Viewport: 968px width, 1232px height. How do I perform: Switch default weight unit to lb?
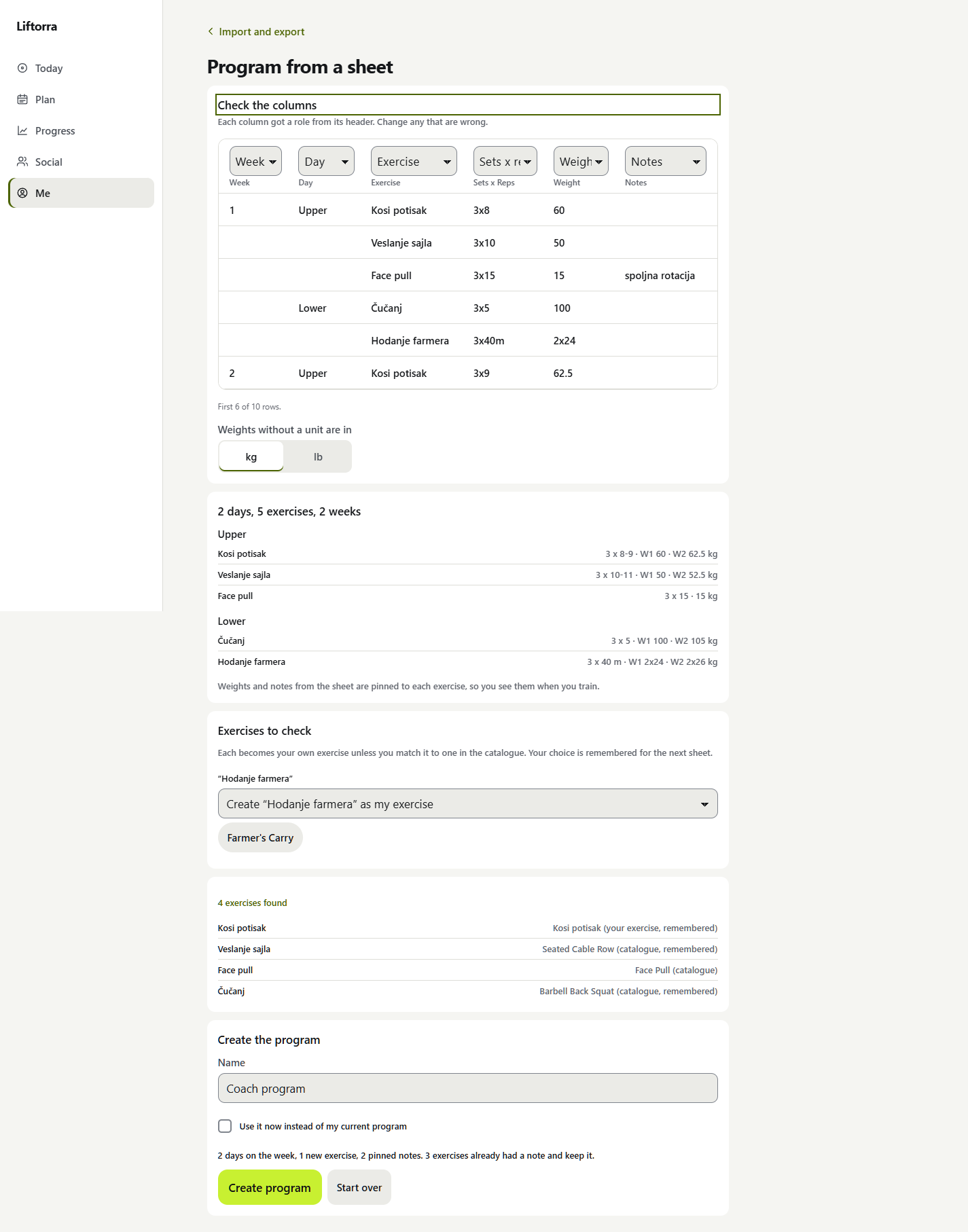[318, 456]
